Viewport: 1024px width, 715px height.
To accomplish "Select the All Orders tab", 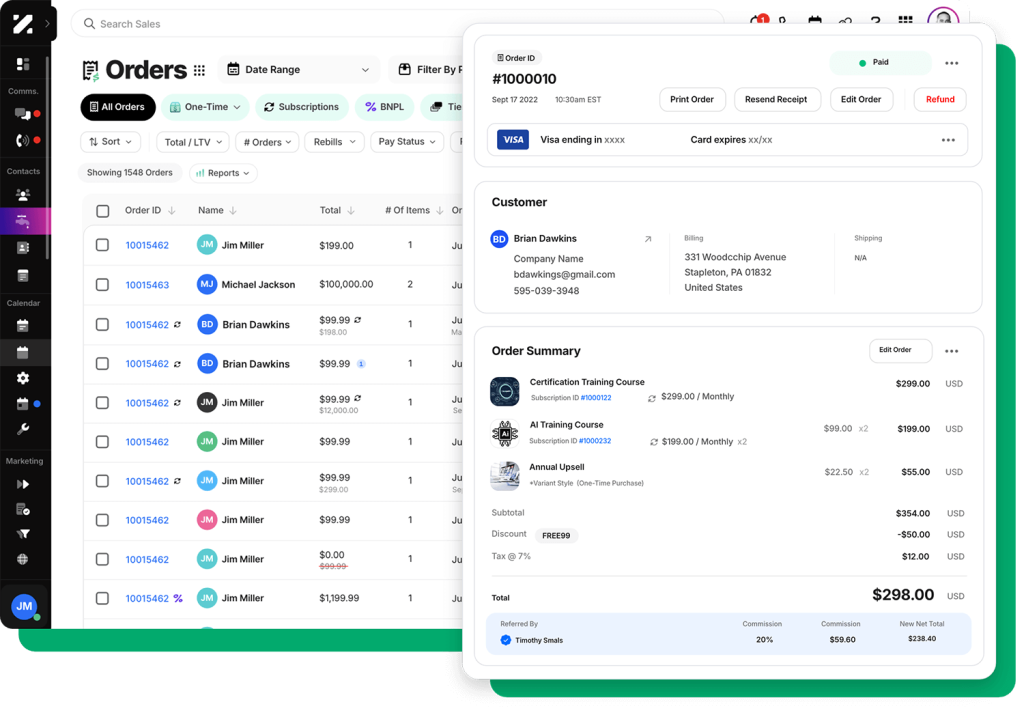I will pyautogui.click(x=118, y=107).
